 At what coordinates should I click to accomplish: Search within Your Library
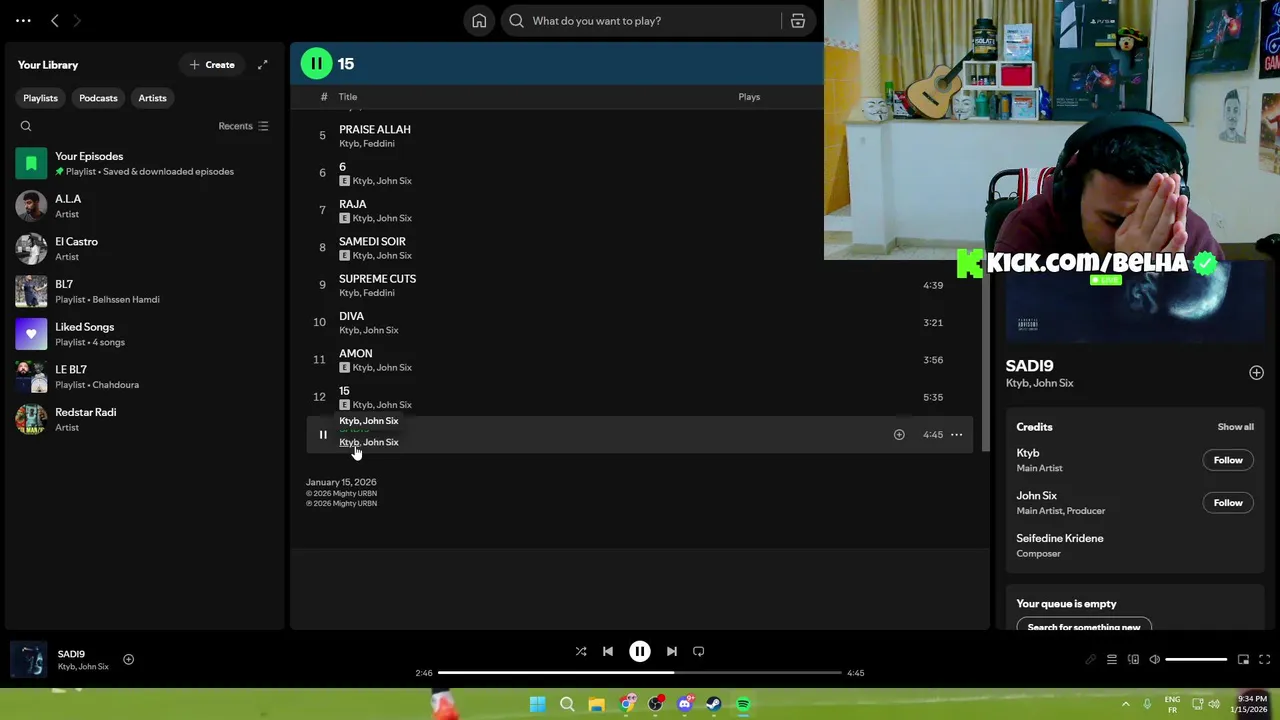(x=26, y=126)
